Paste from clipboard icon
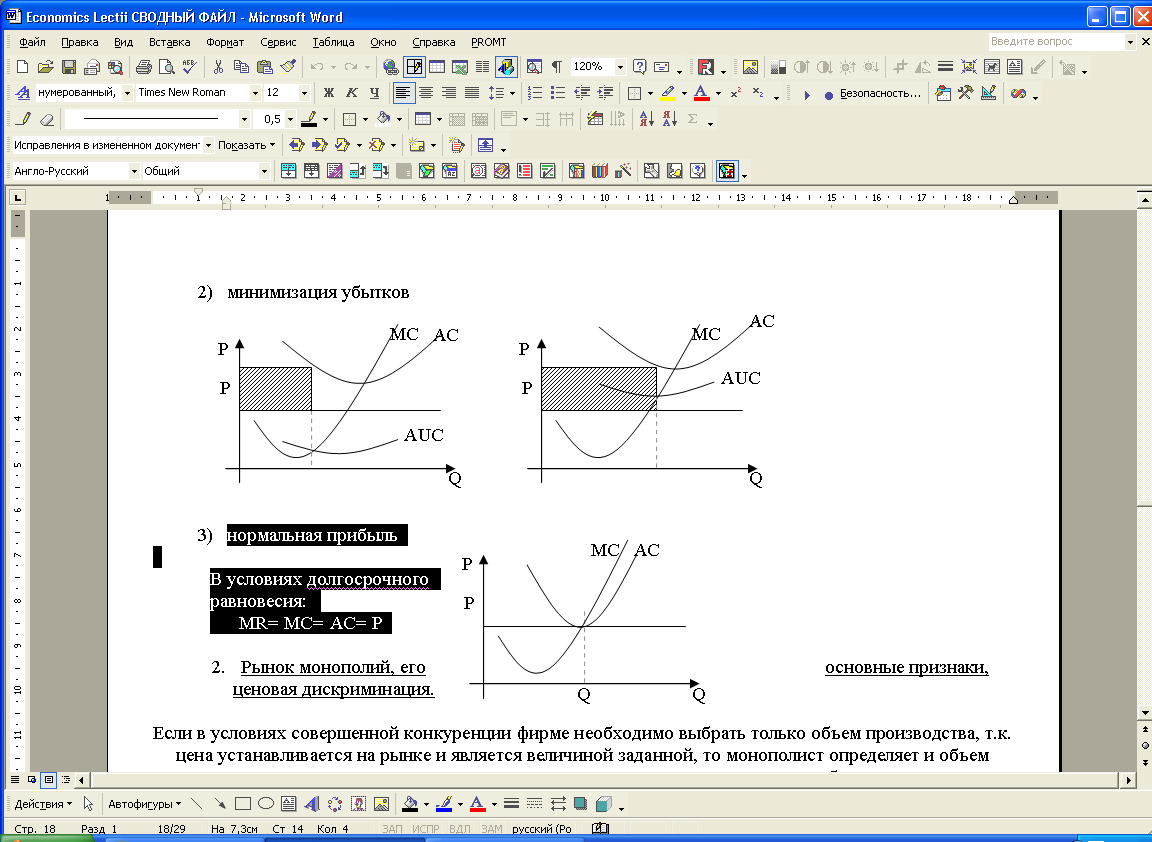 pos(264,68)
